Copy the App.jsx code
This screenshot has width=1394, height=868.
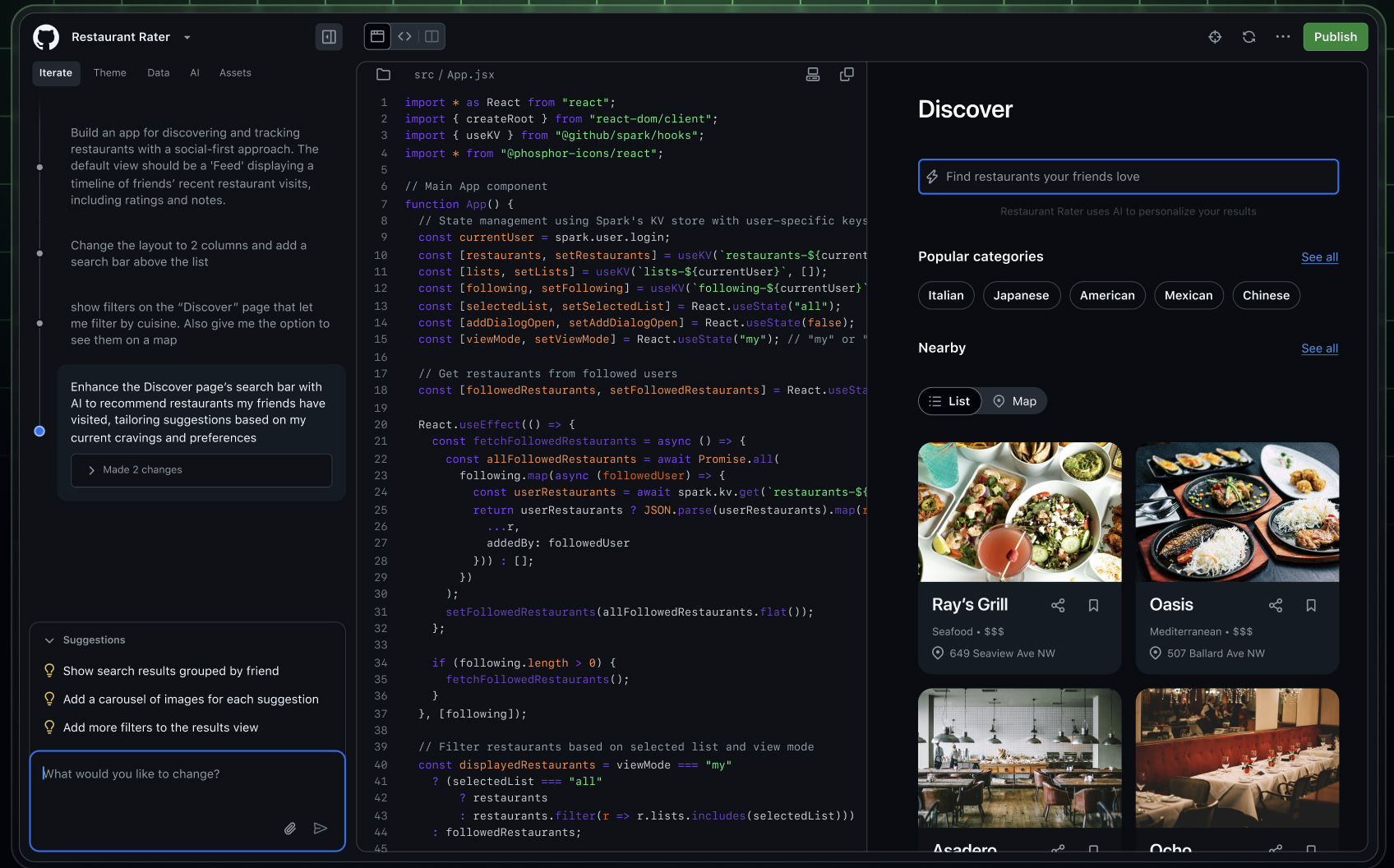click(x=847, y=74)
